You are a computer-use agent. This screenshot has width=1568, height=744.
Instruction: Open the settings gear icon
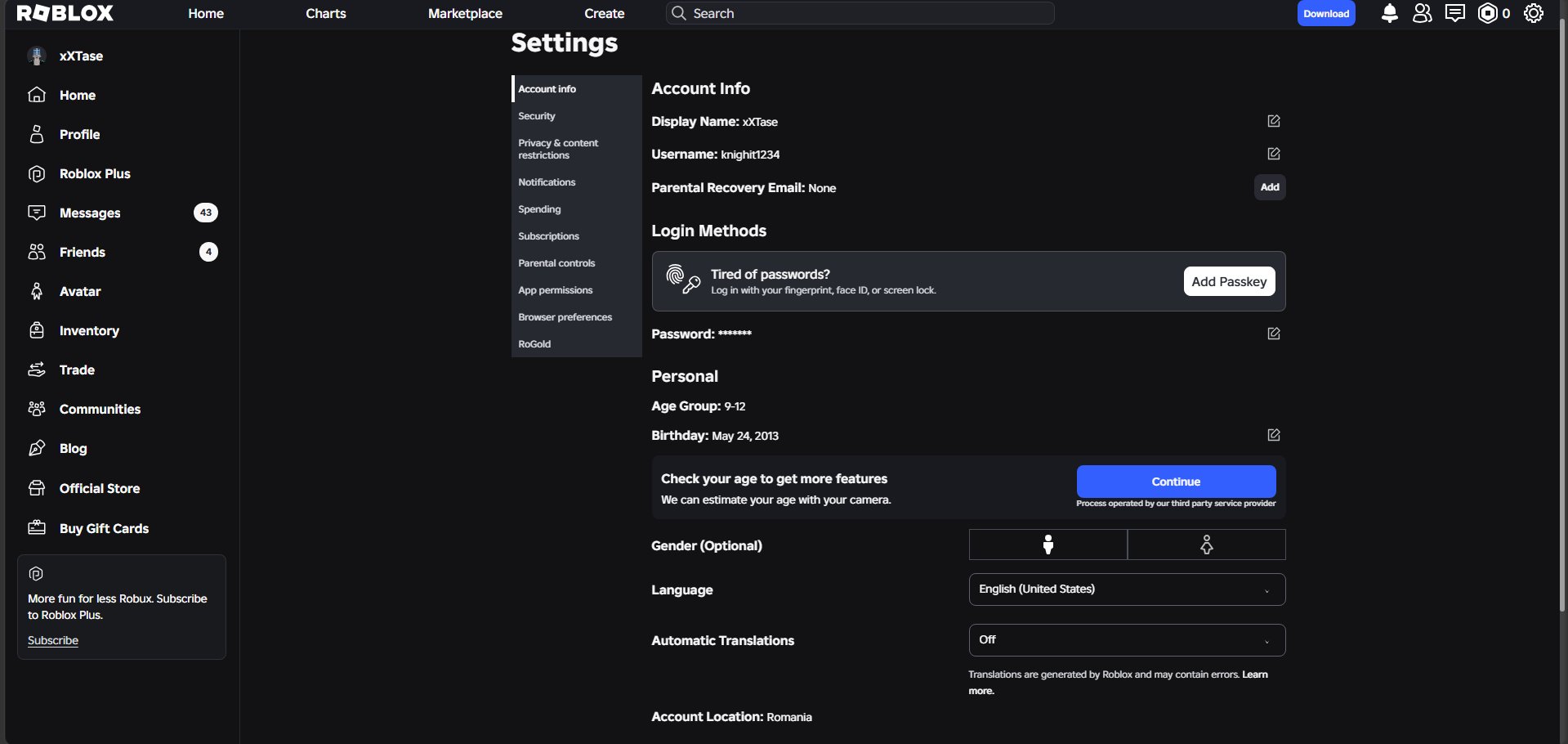pyautogui.click(x=1534, y=13)
